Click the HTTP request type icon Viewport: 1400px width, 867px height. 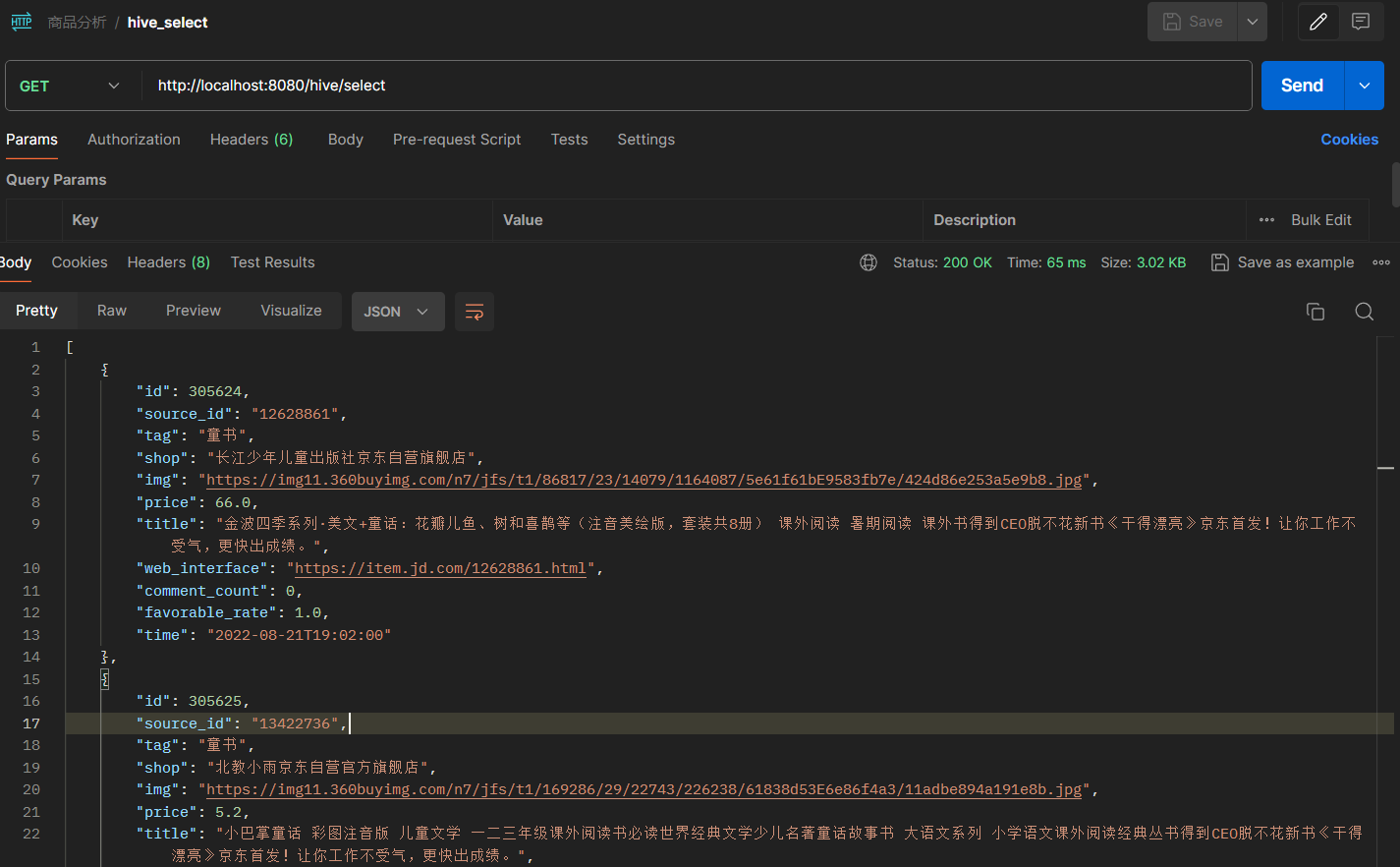point(22,22)
